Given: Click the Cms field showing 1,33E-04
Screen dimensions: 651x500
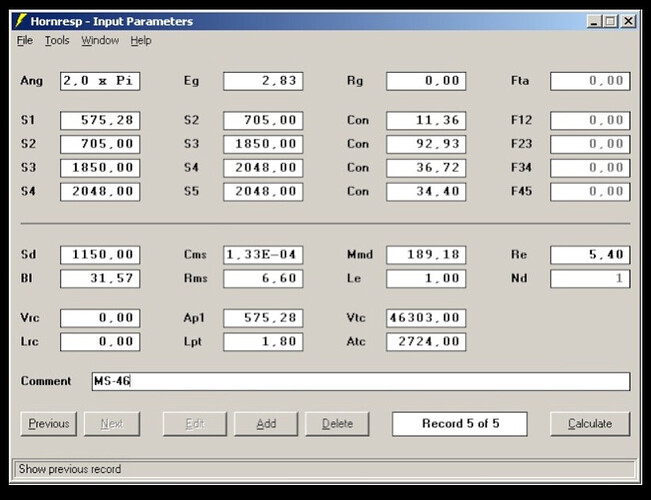Looking at the screenshot, I should [263, 255].
